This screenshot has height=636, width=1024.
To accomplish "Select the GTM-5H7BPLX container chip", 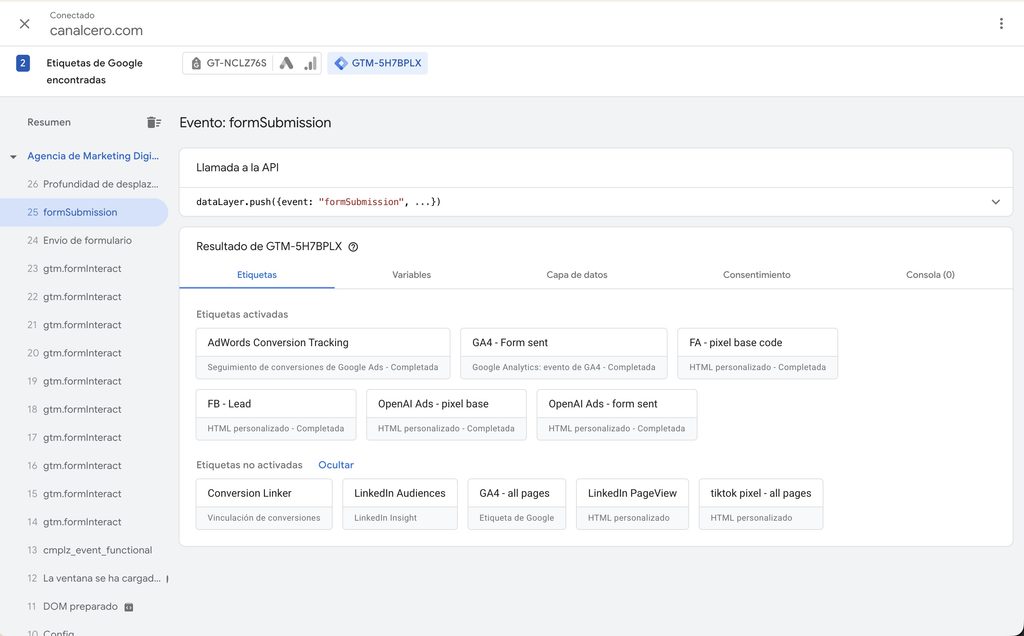I will pyautogui.click(x=377, y=63).
